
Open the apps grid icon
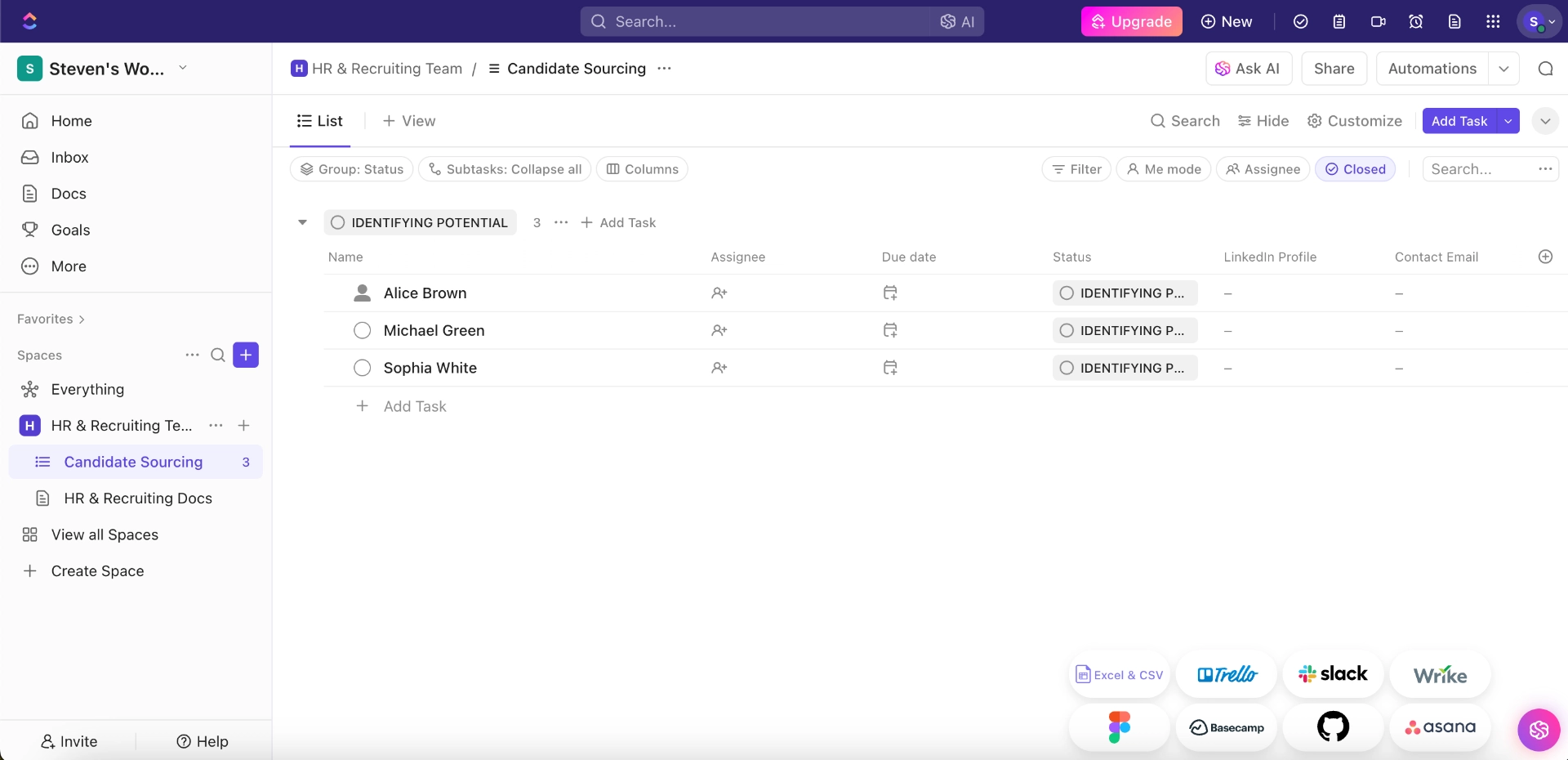(x=1493, y=22)
